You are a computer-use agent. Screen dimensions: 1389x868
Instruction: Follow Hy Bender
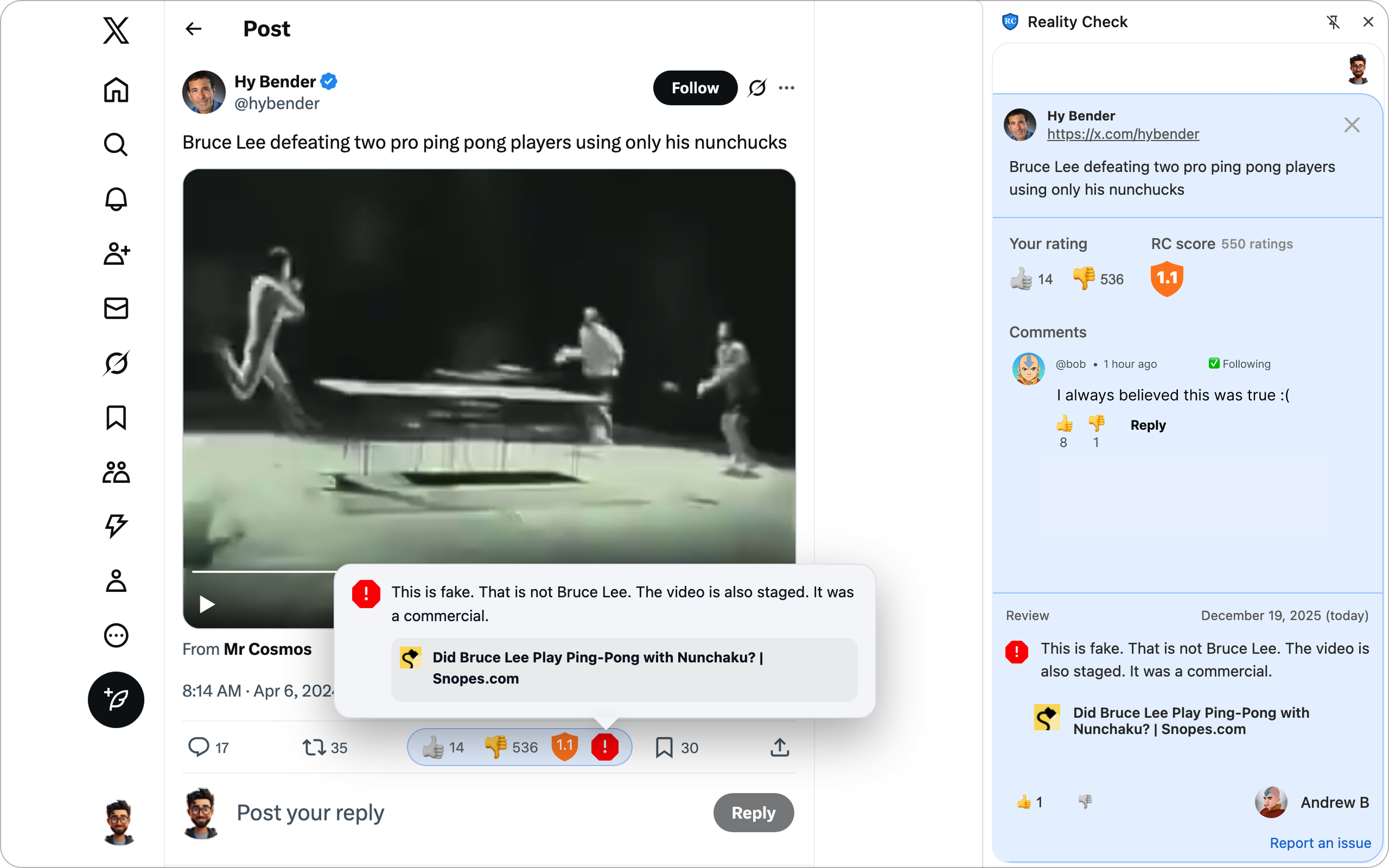[x=694, y=88]
